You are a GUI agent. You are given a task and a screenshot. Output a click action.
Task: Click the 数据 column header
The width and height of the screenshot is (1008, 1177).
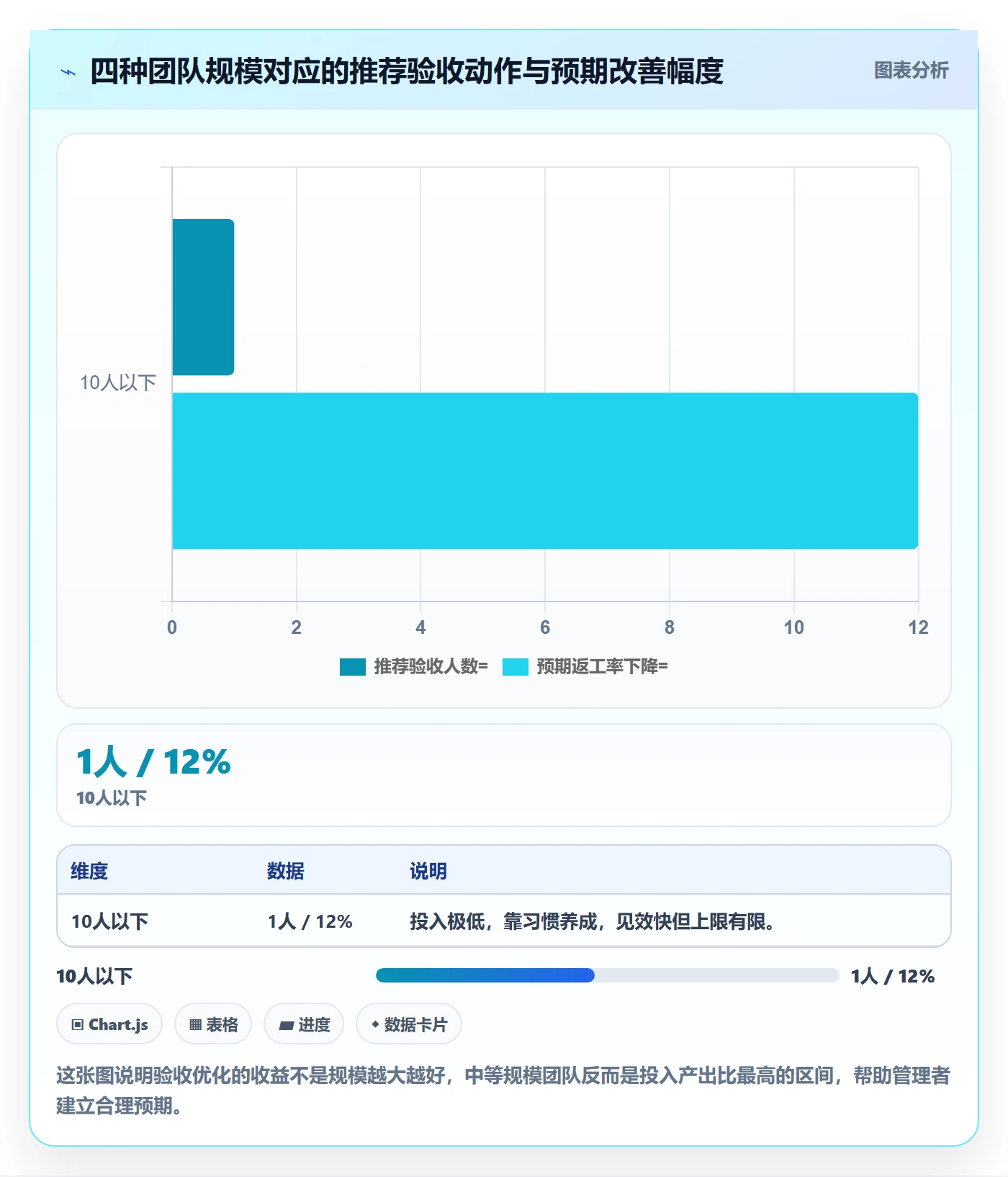(286, 871)
